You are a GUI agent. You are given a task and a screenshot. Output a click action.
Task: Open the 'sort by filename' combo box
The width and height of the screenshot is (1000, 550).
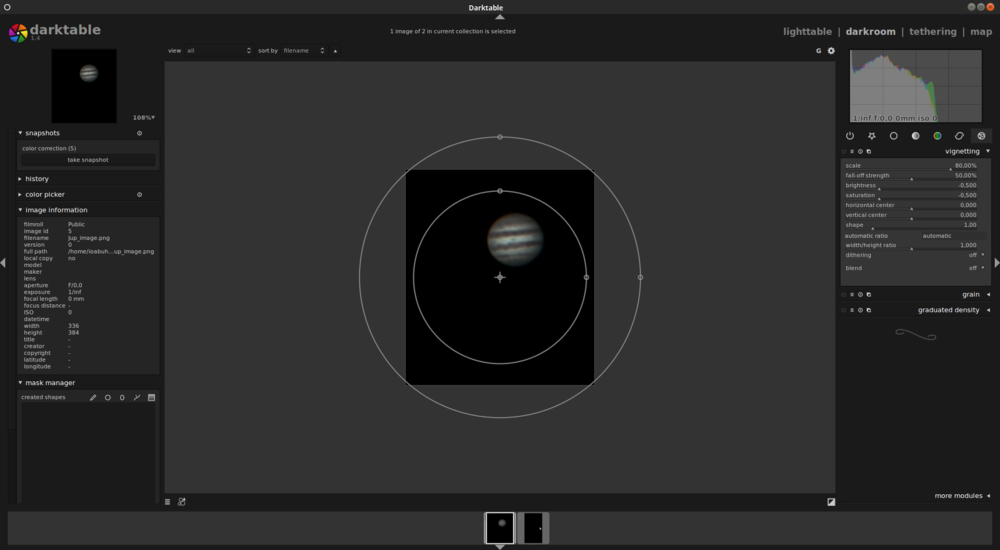tap(304, 50)
